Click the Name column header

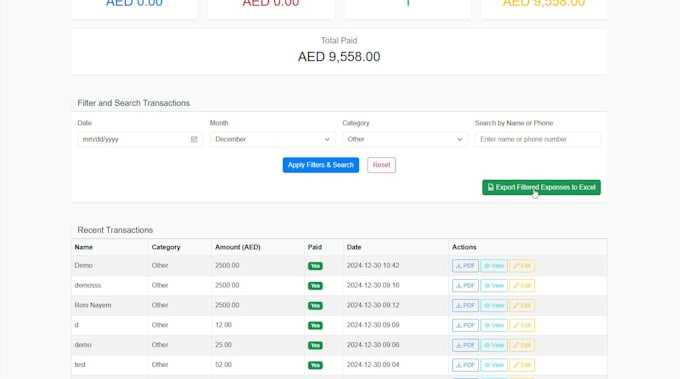click(84, 247)
